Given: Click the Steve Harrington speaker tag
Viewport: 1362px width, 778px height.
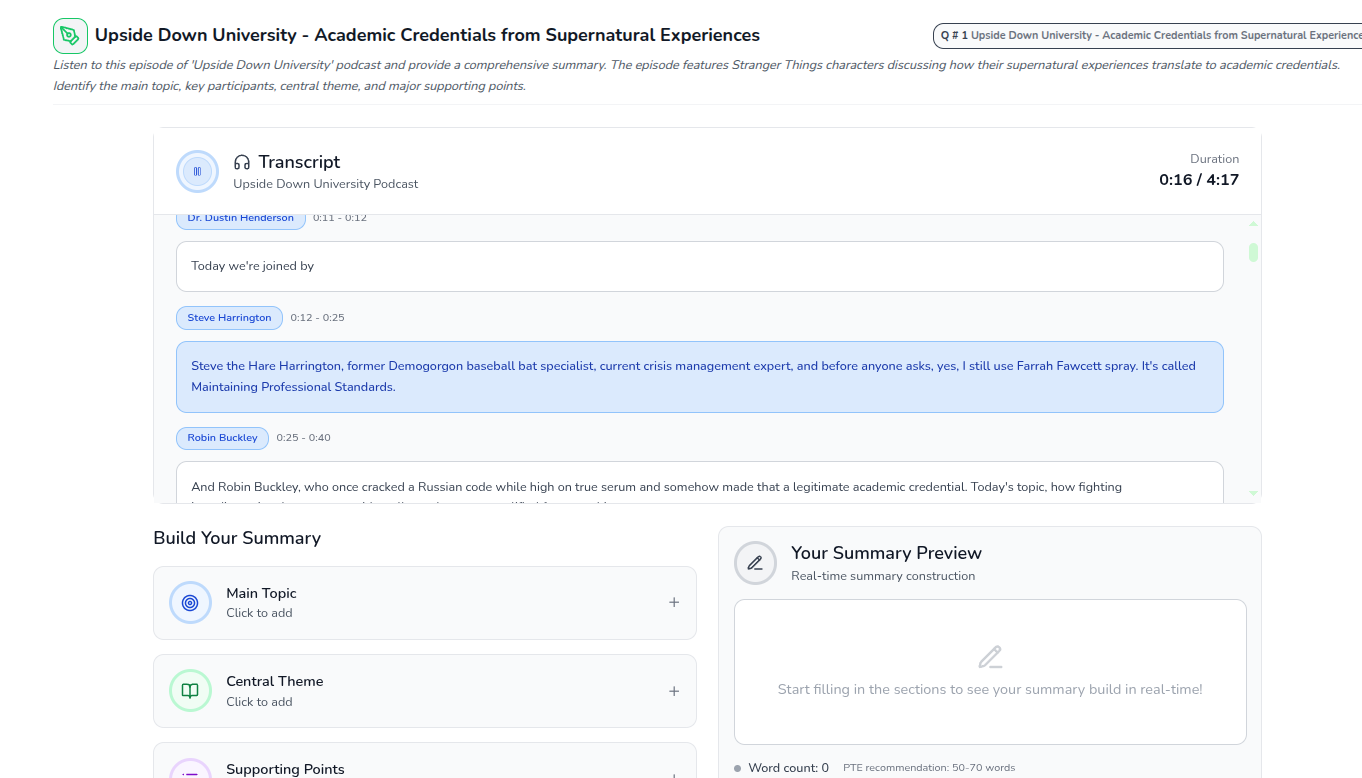Looking at the screenshot, I should [x=229, y=318].
